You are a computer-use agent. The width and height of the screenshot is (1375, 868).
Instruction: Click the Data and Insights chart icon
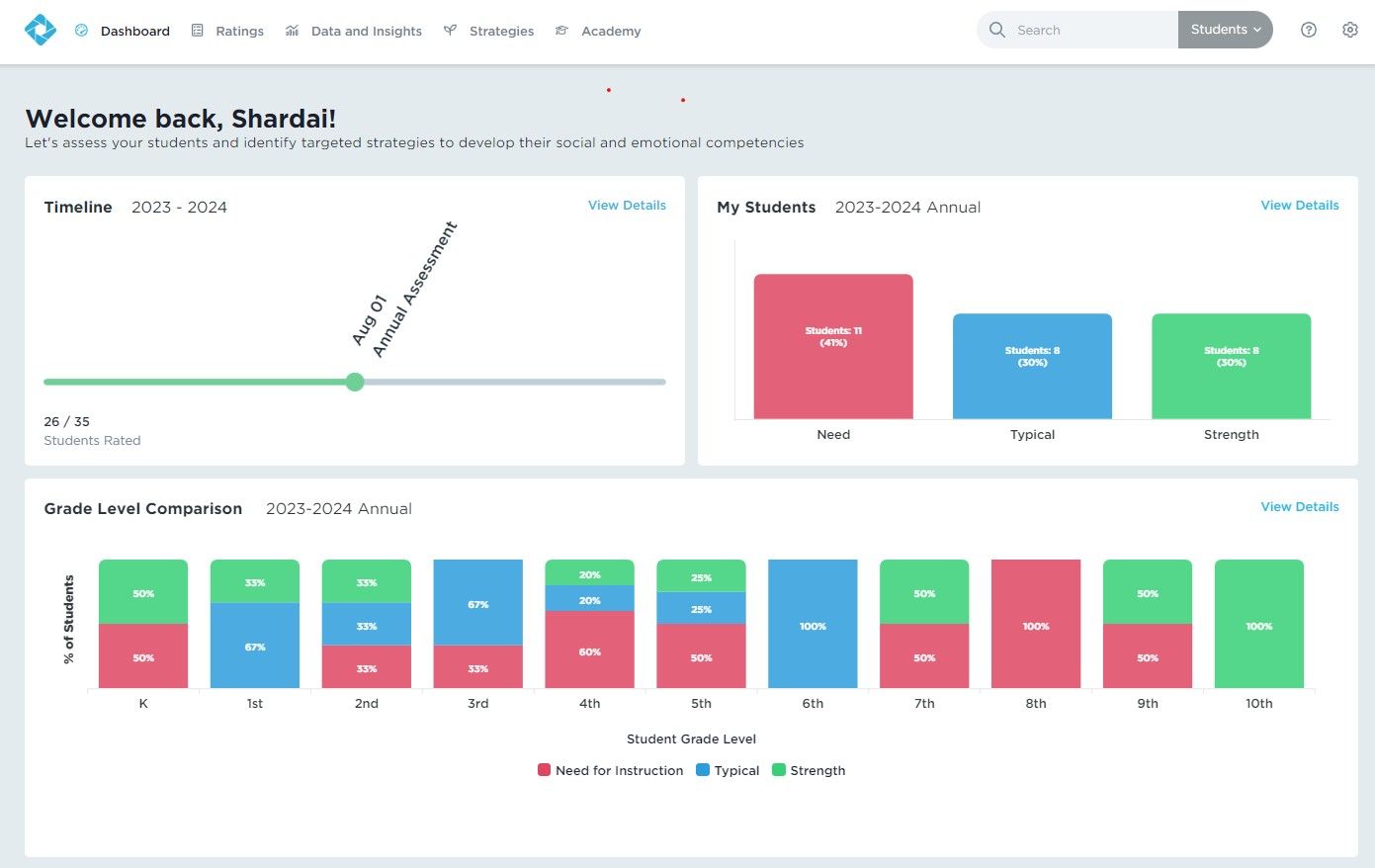coord(293,31)
